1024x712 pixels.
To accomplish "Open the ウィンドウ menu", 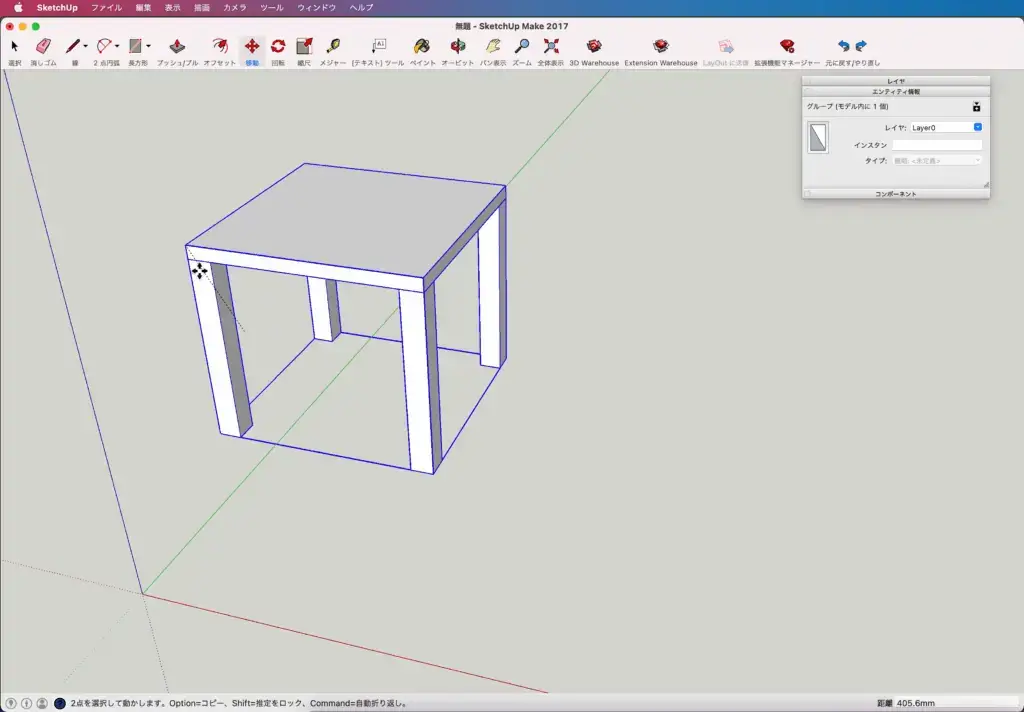I will 317,8.
